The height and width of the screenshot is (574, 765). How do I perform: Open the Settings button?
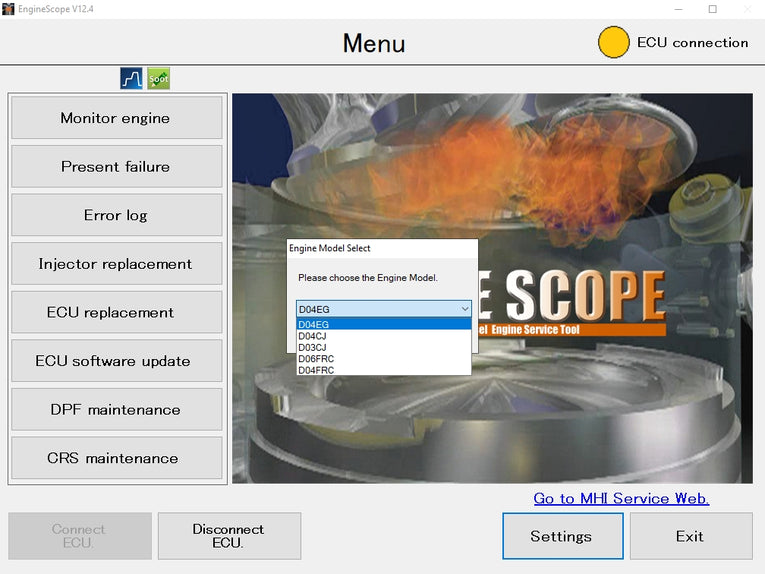point(562,536)
